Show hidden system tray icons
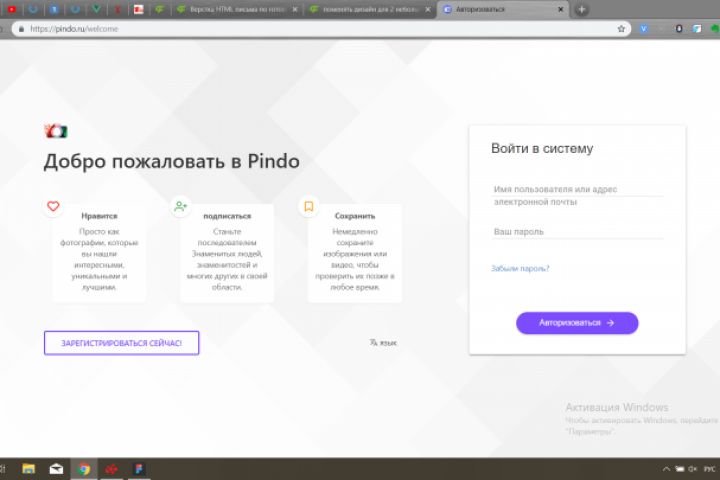This screenshot has width=720, height=480. tap(666, 469)
